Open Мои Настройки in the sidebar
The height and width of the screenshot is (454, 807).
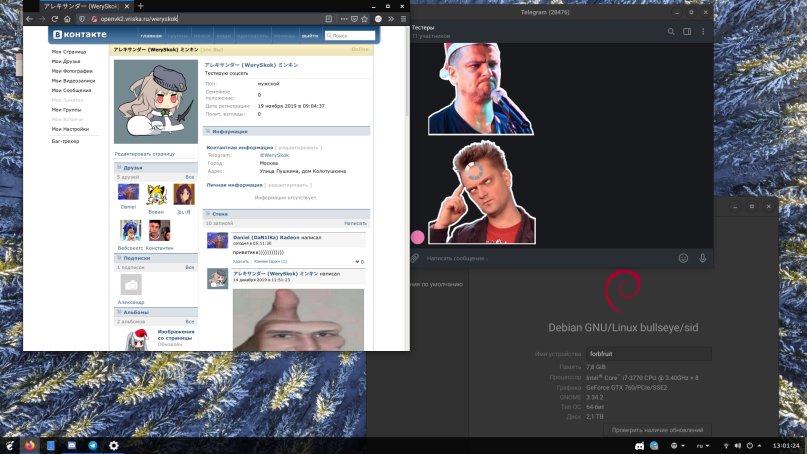coord(71,129)
